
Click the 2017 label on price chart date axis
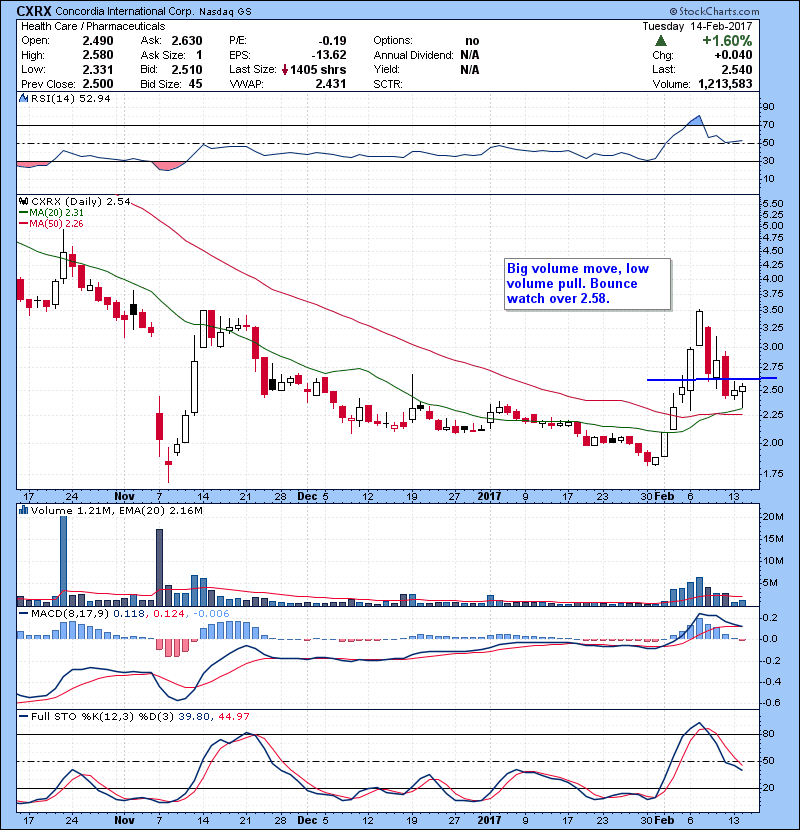[489, 497]
